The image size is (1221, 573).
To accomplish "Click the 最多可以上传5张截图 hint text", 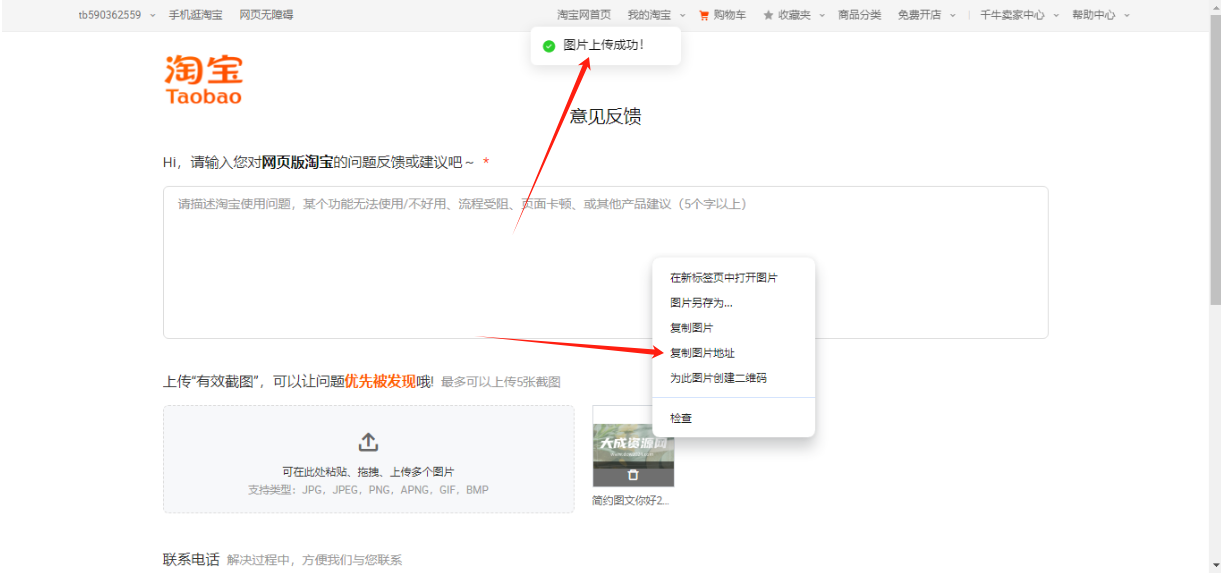I will pyautogui.click(x=501, y=382).
